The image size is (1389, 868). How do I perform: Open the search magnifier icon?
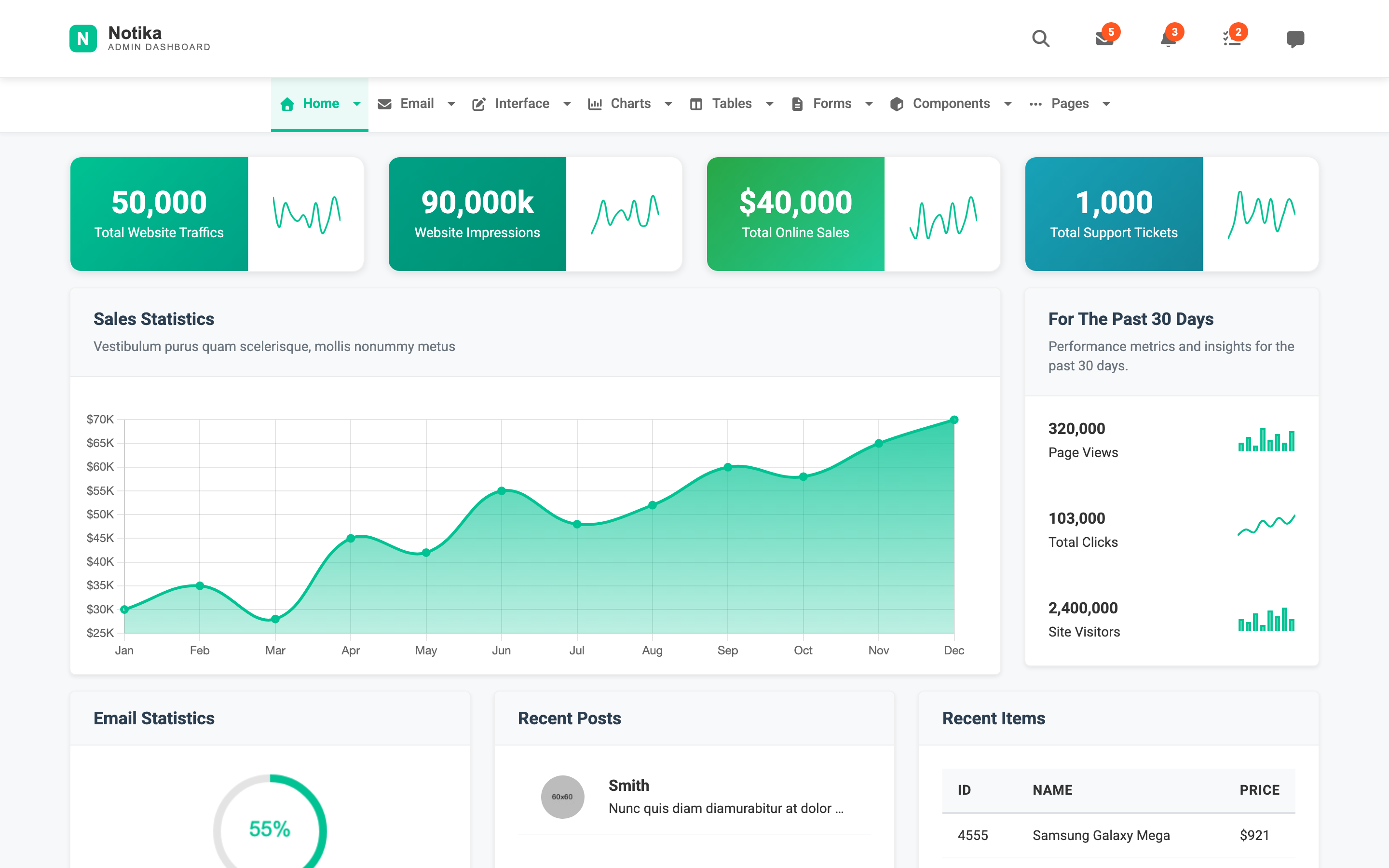click(x=1041, y=39)
